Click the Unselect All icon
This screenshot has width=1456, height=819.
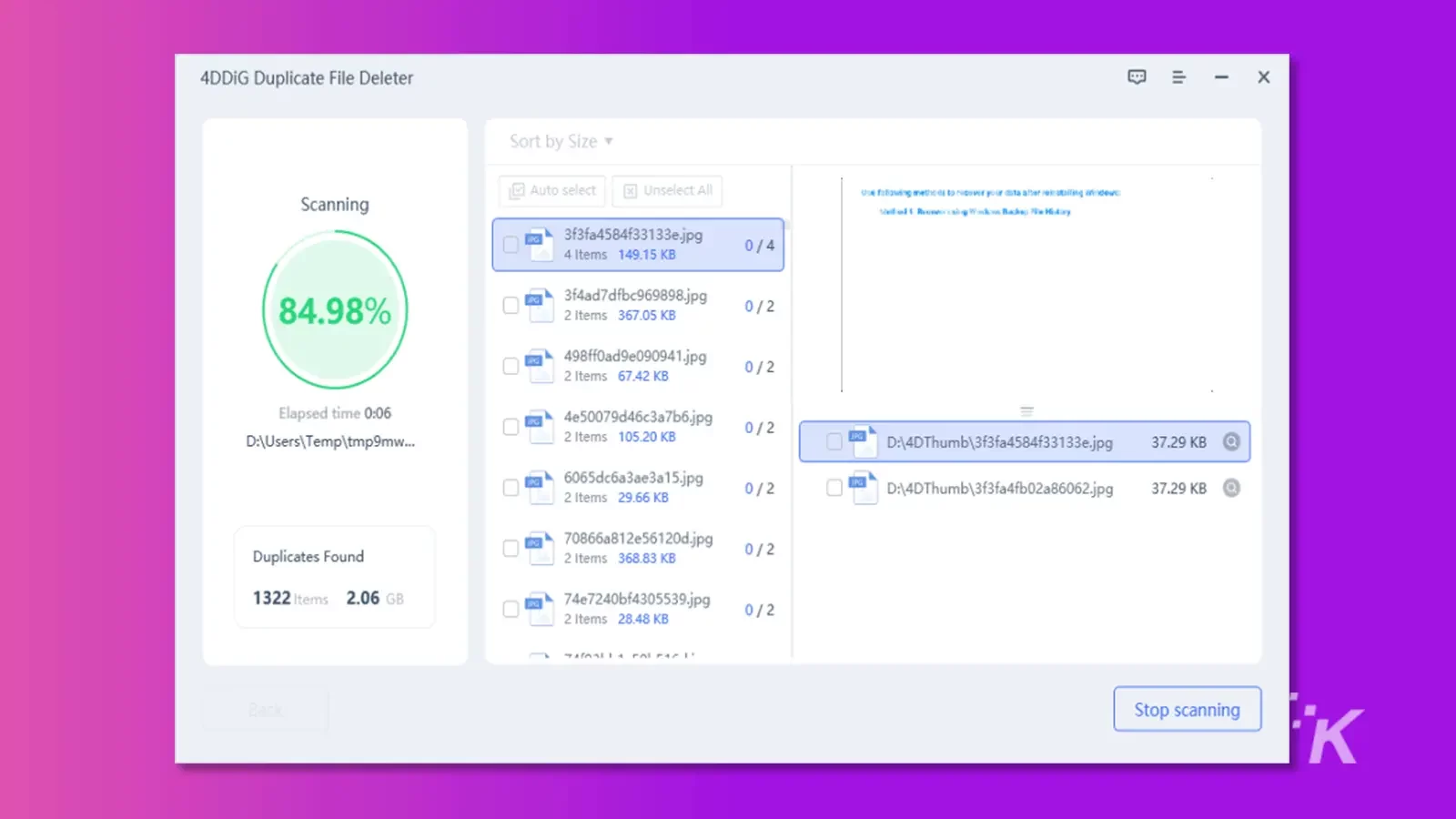630,190
